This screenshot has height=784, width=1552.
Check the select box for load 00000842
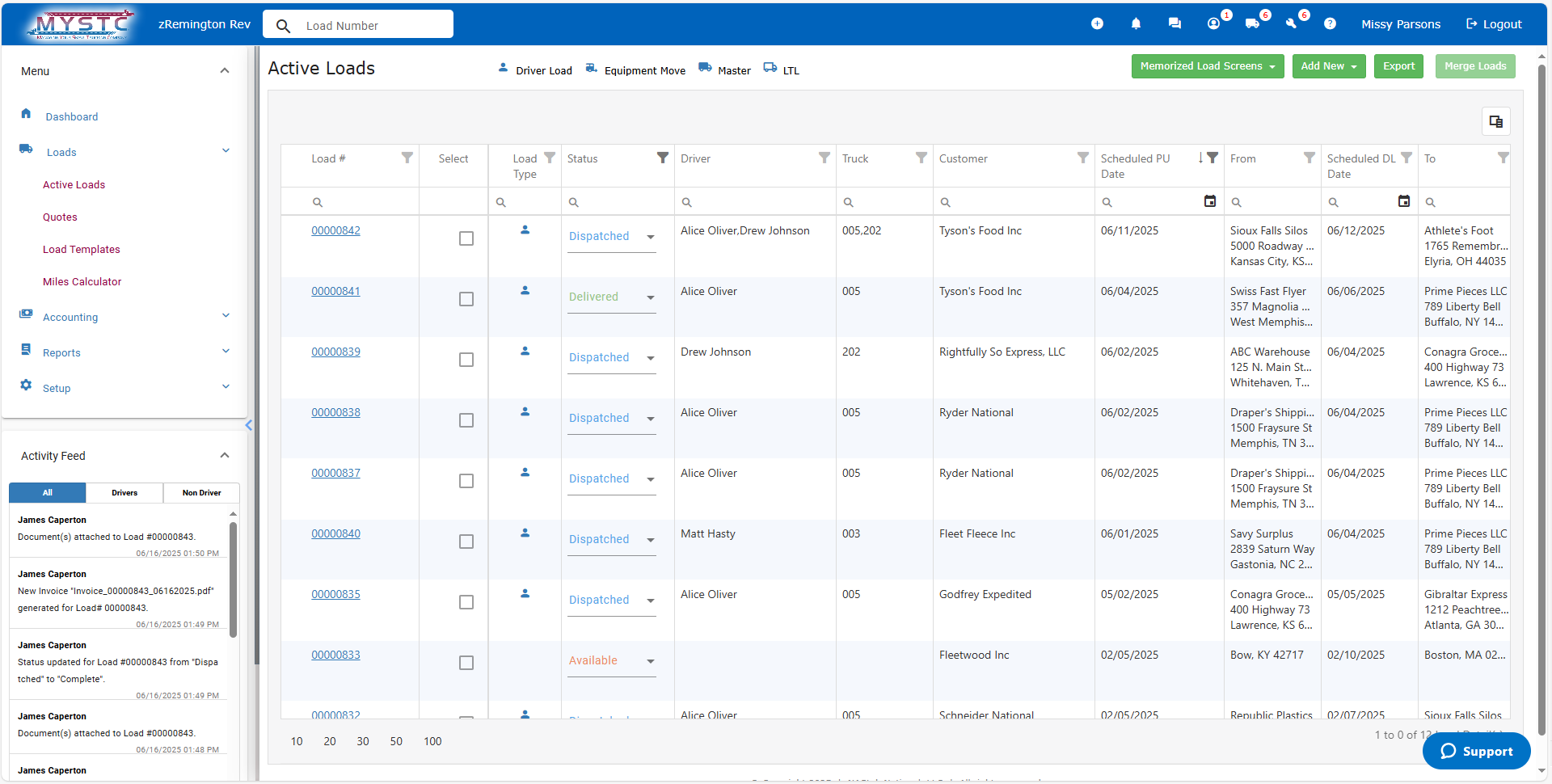[x=466, y=238]
